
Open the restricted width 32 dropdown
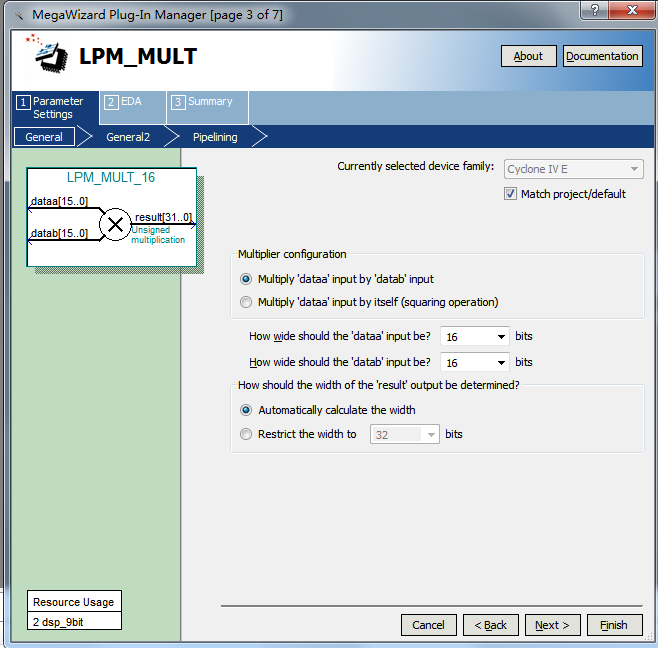405,434
